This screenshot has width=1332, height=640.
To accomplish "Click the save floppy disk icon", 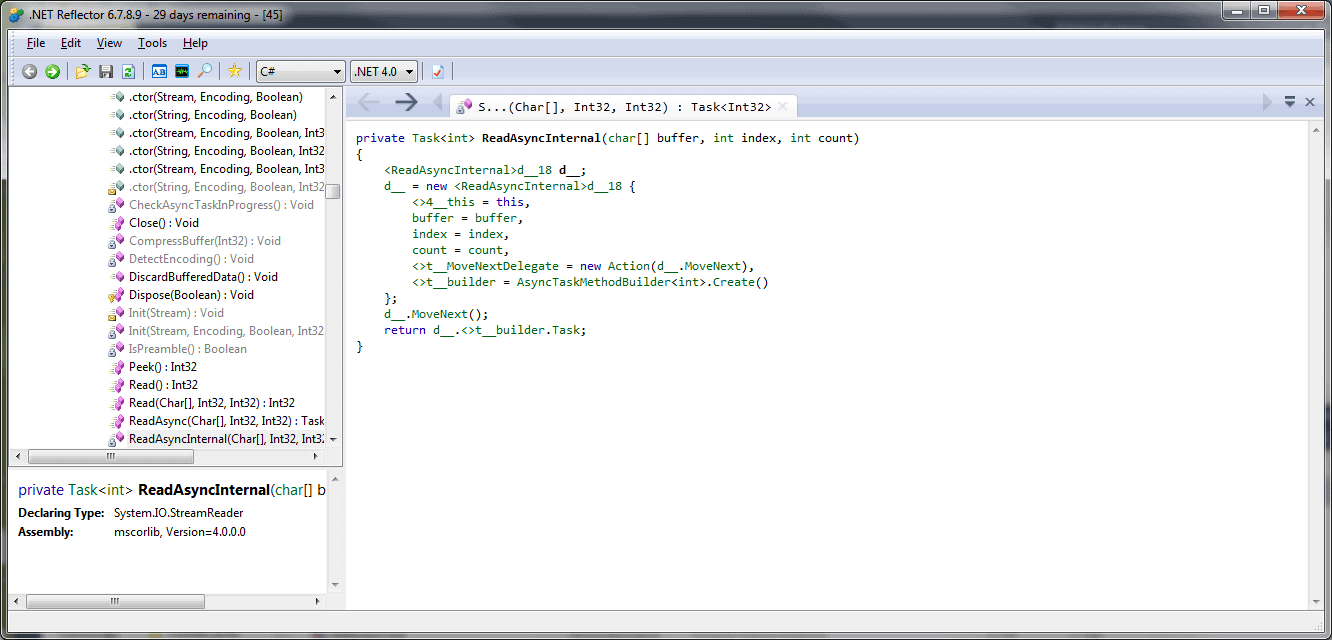I will [x=106, y=71].
